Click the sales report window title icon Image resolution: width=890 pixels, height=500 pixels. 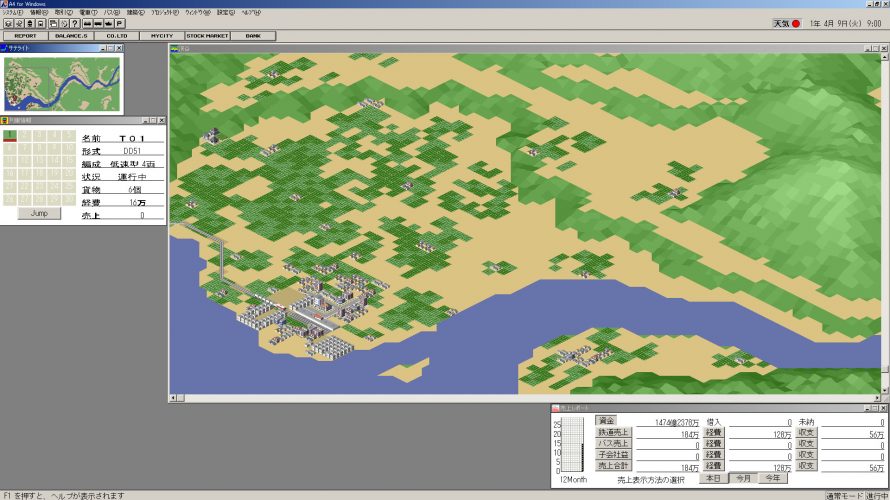coord(556,408)
